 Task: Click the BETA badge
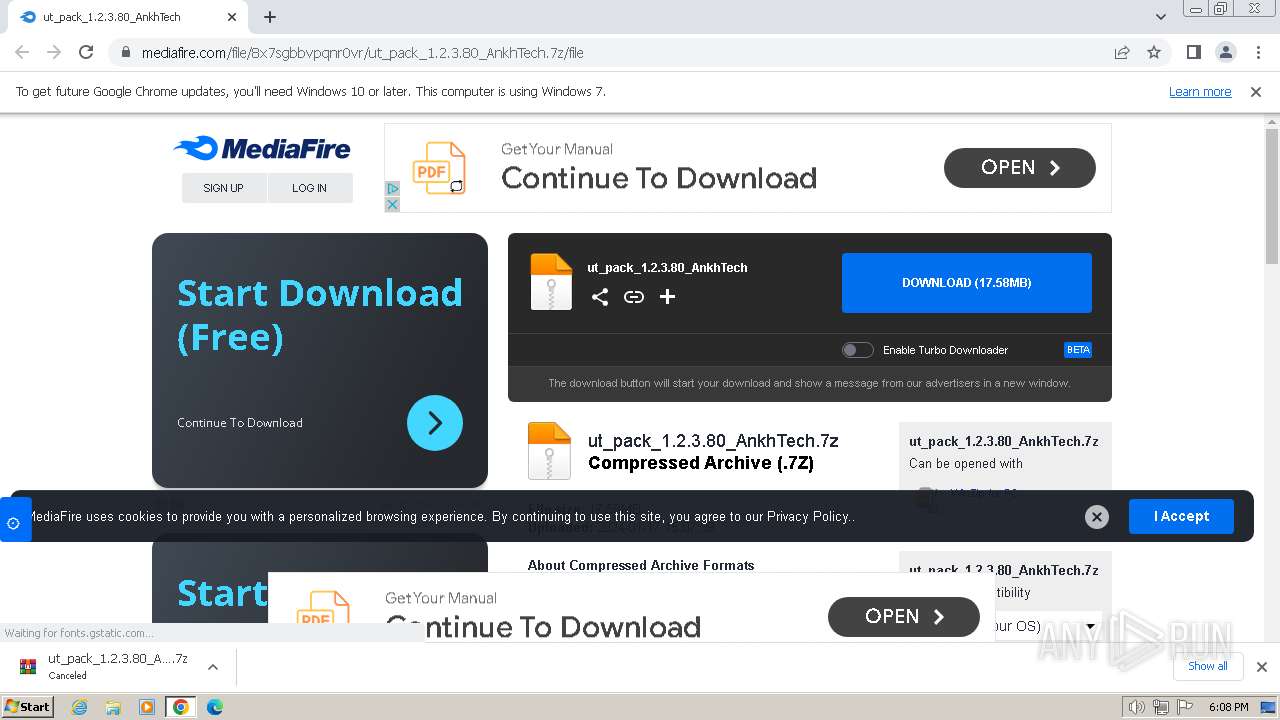1078,350
